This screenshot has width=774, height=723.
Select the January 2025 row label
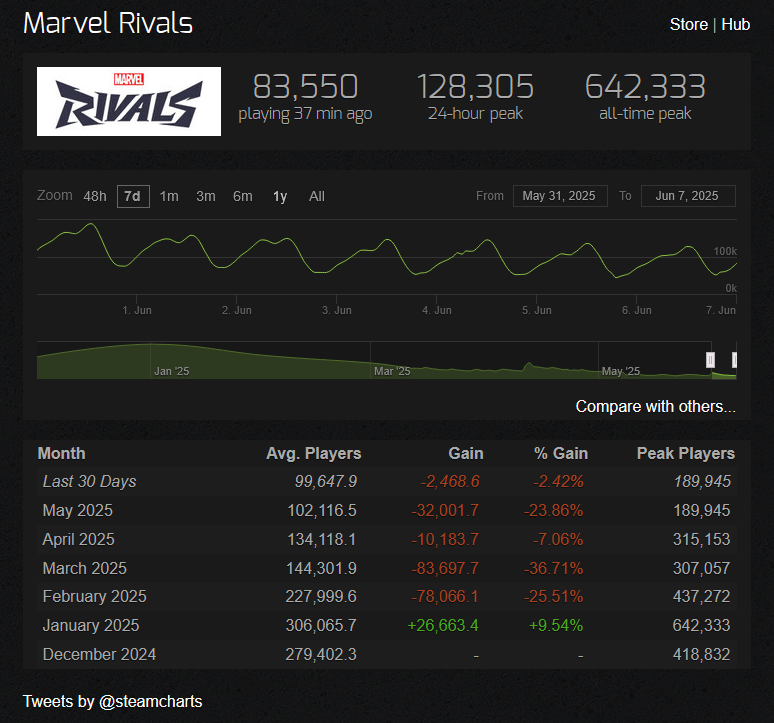(91, 625)
